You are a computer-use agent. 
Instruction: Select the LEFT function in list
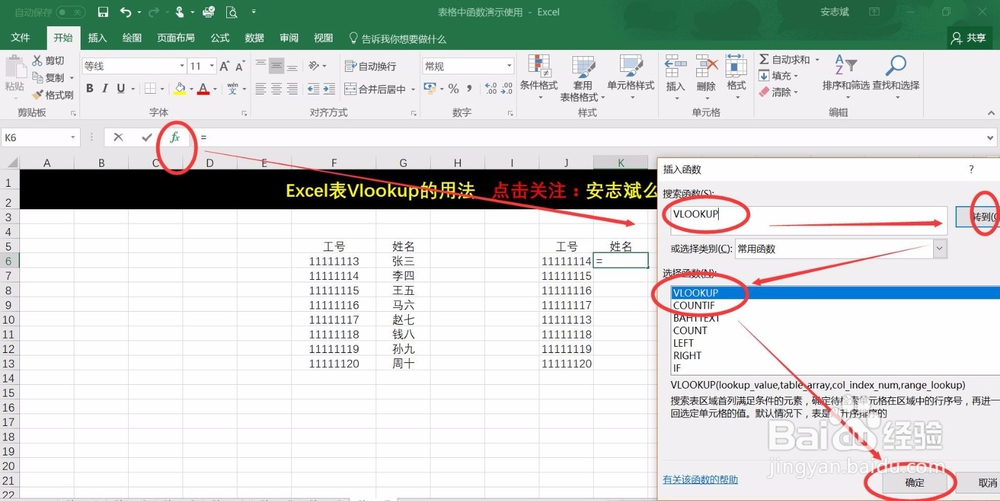684,343
